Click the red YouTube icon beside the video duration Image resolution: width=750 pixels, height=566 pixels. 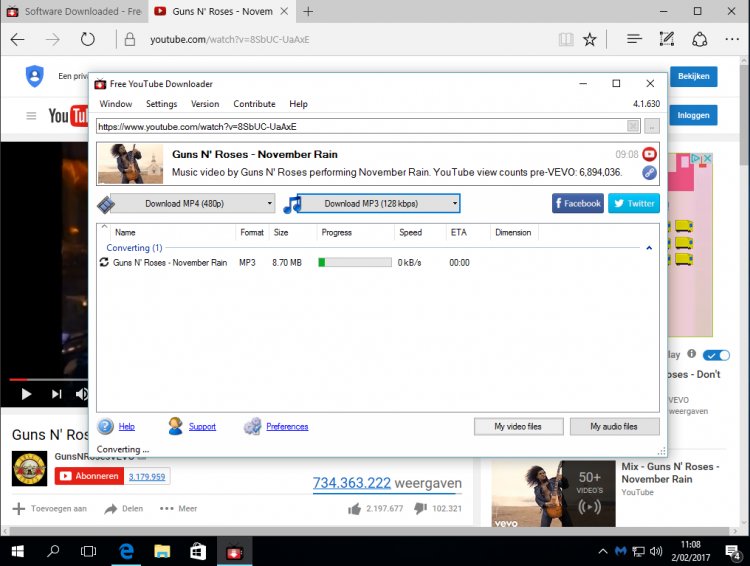click(649, 154)
